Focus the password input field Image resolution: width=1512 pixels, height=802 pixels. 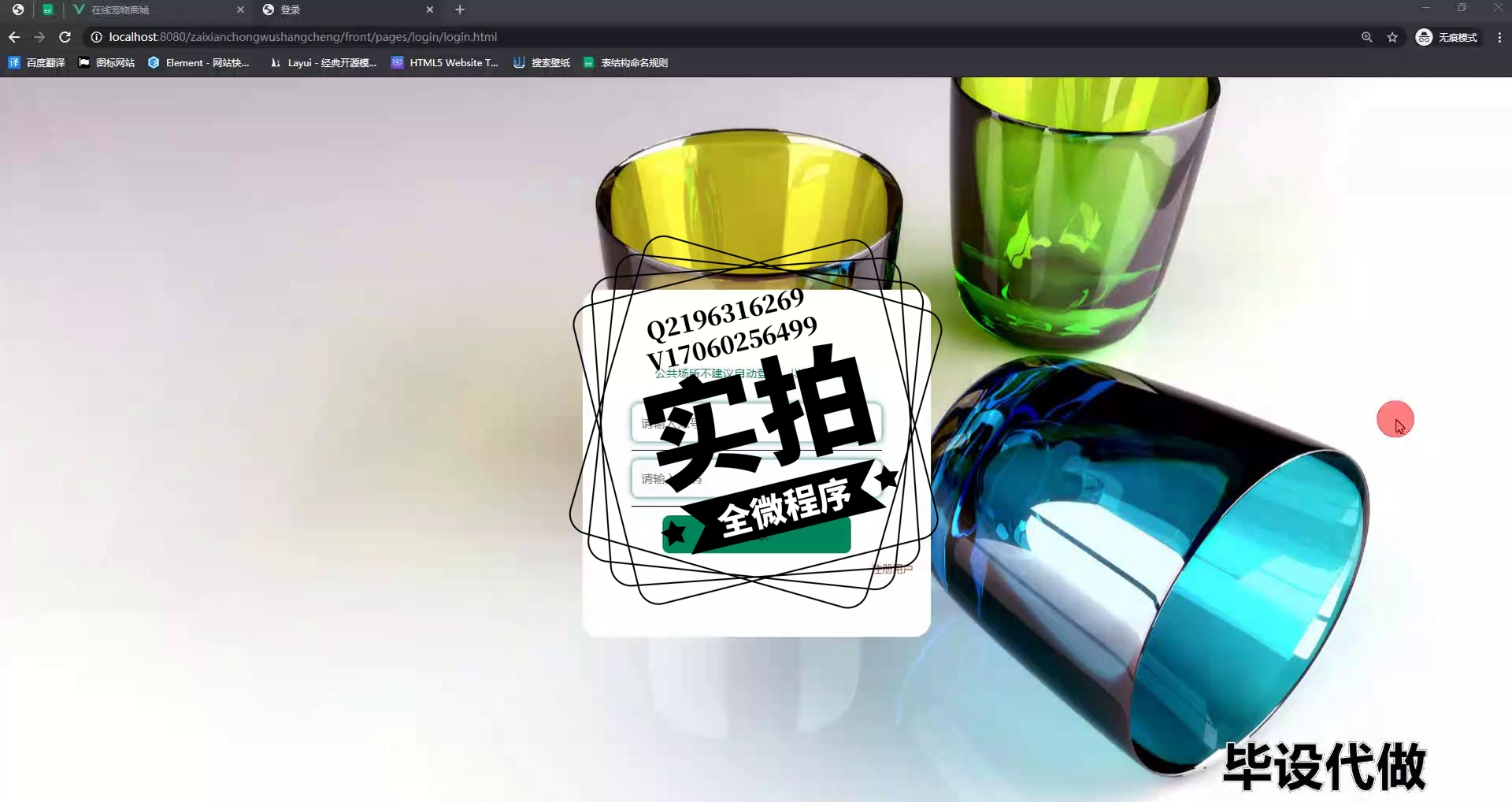756,478
